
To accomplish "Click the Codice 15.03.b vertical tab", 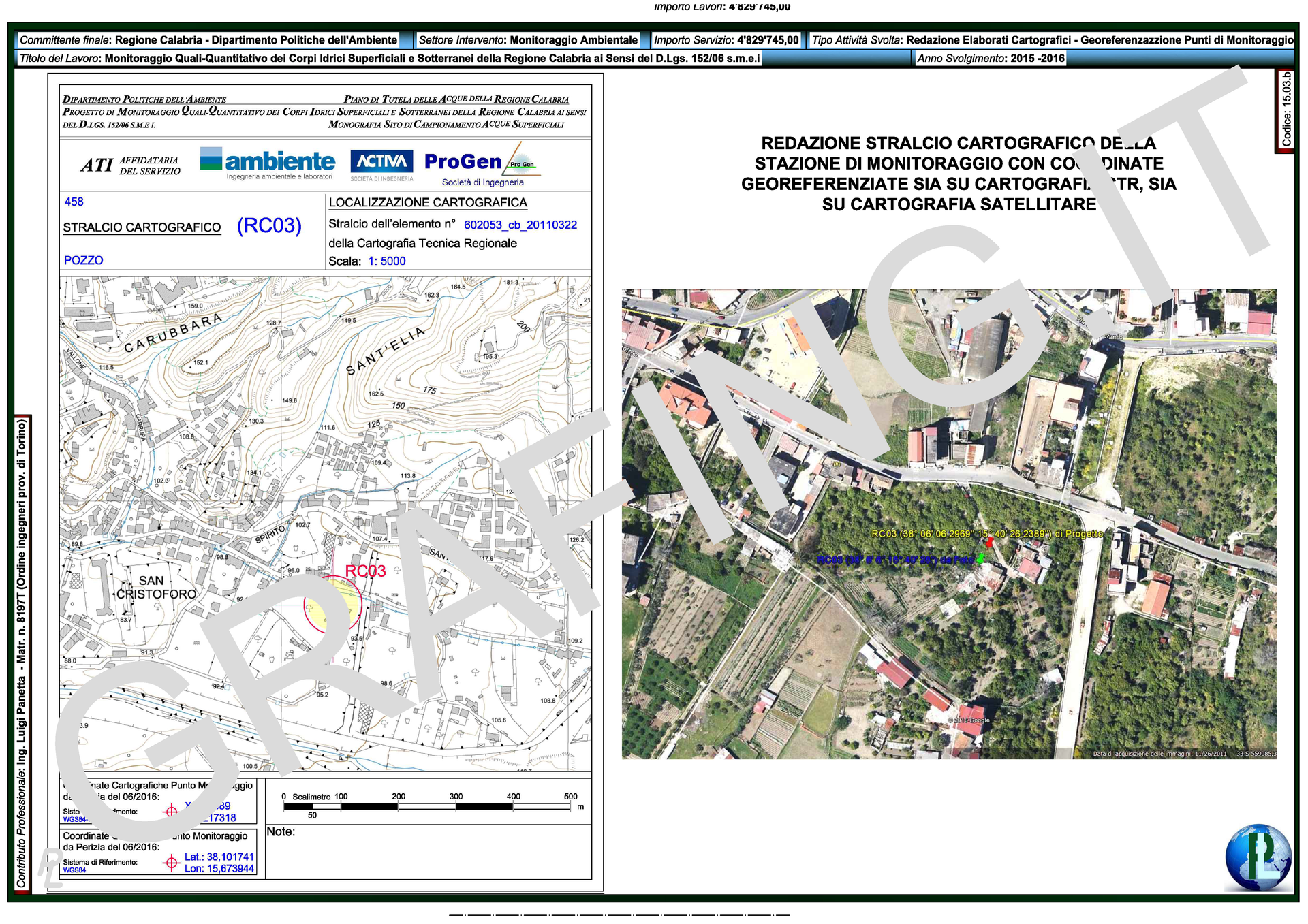I will 1285,111.
